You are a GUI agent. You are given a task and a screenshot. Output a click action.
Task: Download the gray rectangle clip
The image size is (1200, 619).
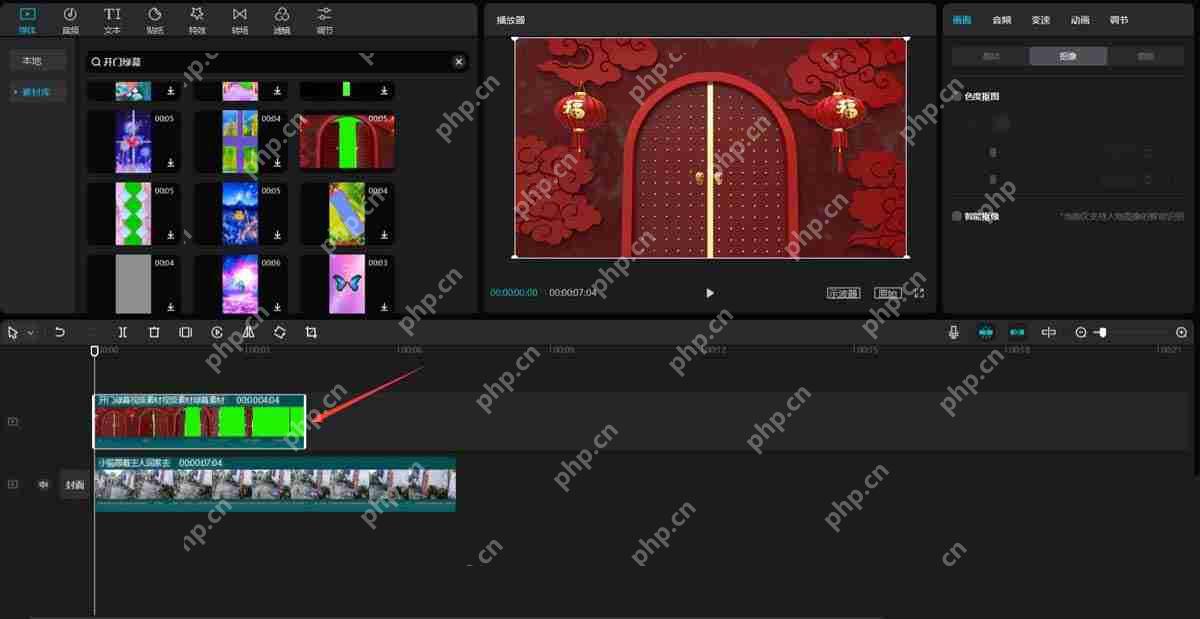click(171, 307)
